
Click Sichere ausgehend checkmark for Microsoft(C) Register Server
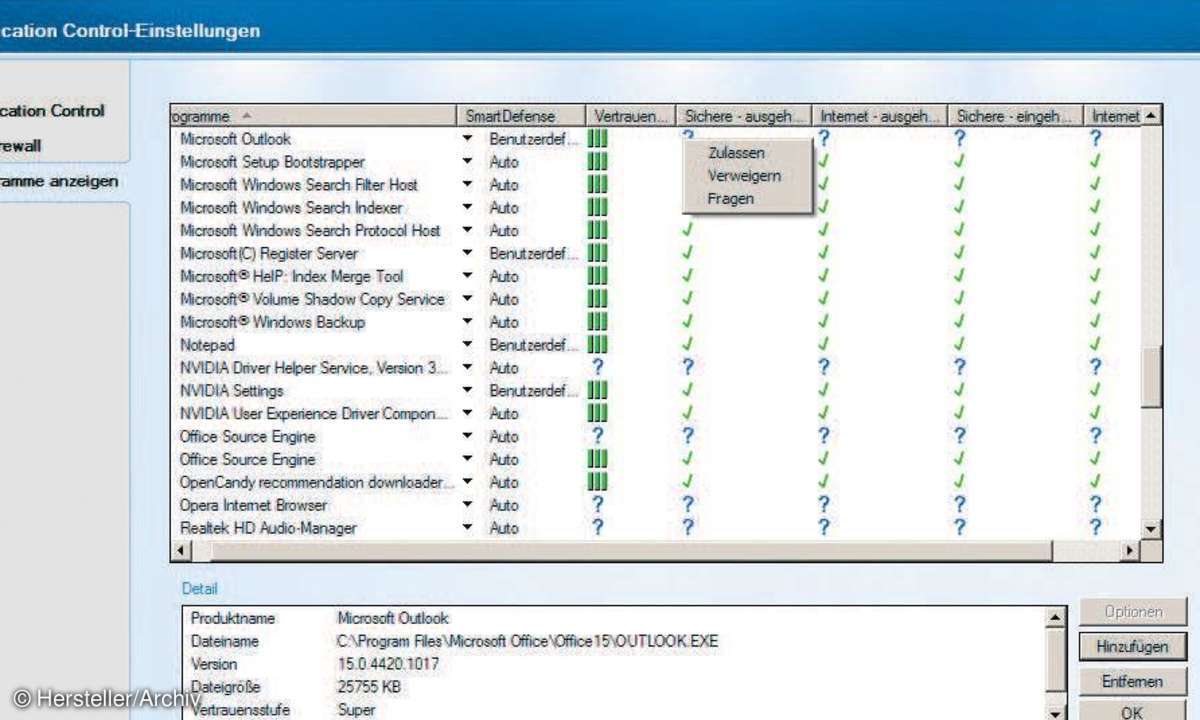click(687, 254)
